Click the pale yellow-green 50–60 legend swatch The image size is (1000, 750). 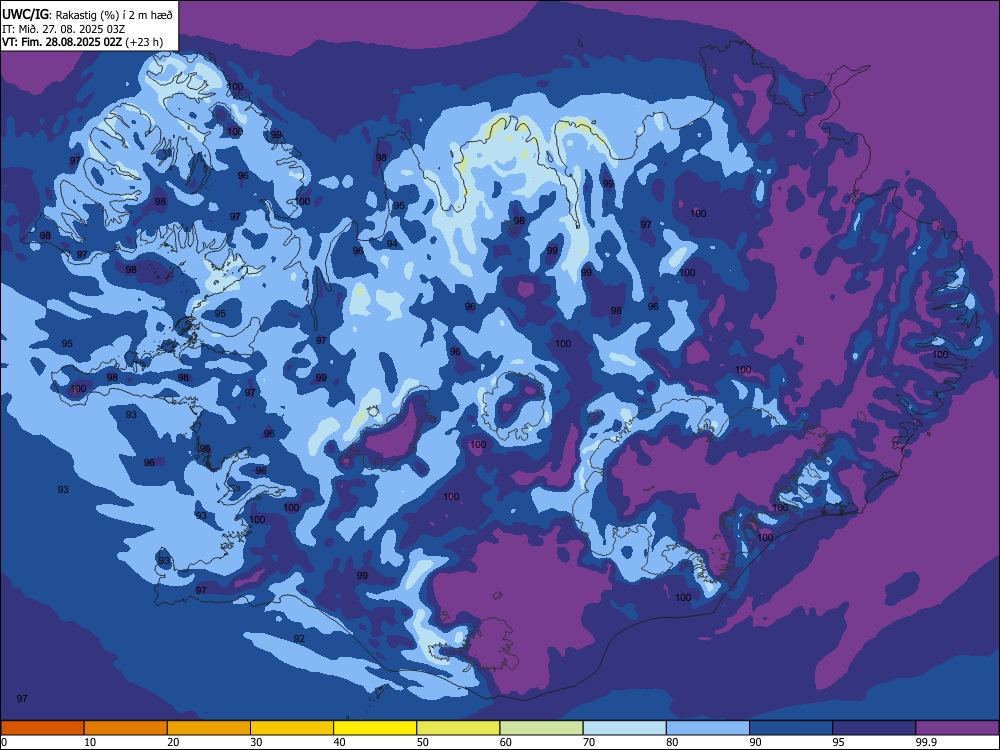(x=458, y=728)
